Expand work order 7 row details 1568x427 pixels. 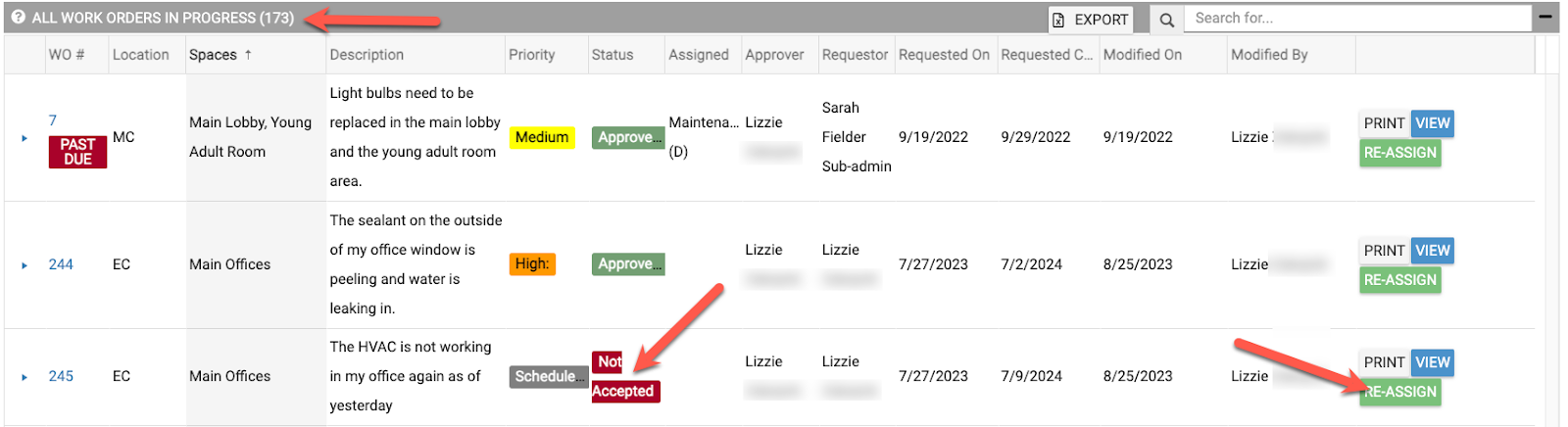[24, 138]
